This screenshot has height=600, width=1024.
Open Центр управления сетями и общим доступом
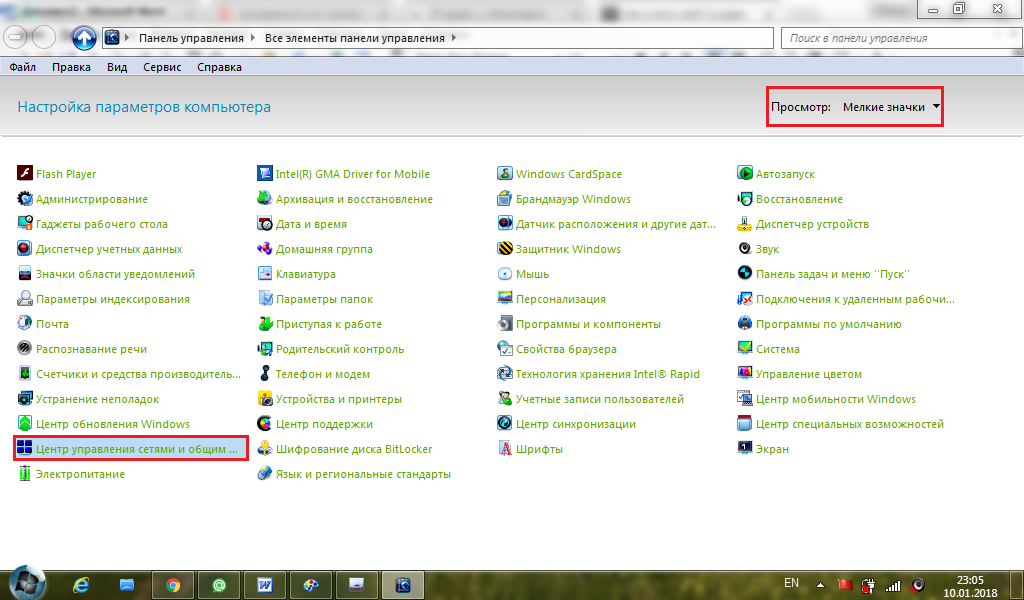(x=131, y=449)
